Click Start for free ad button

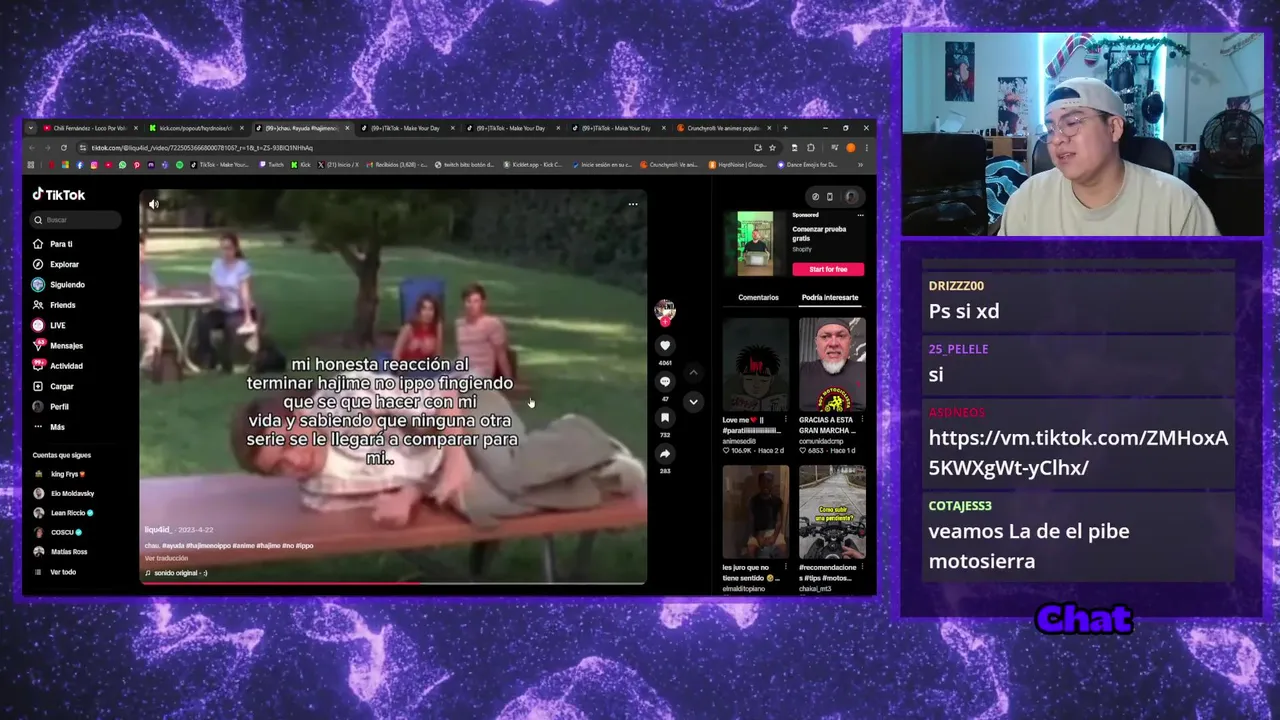(x=828, y=269)
